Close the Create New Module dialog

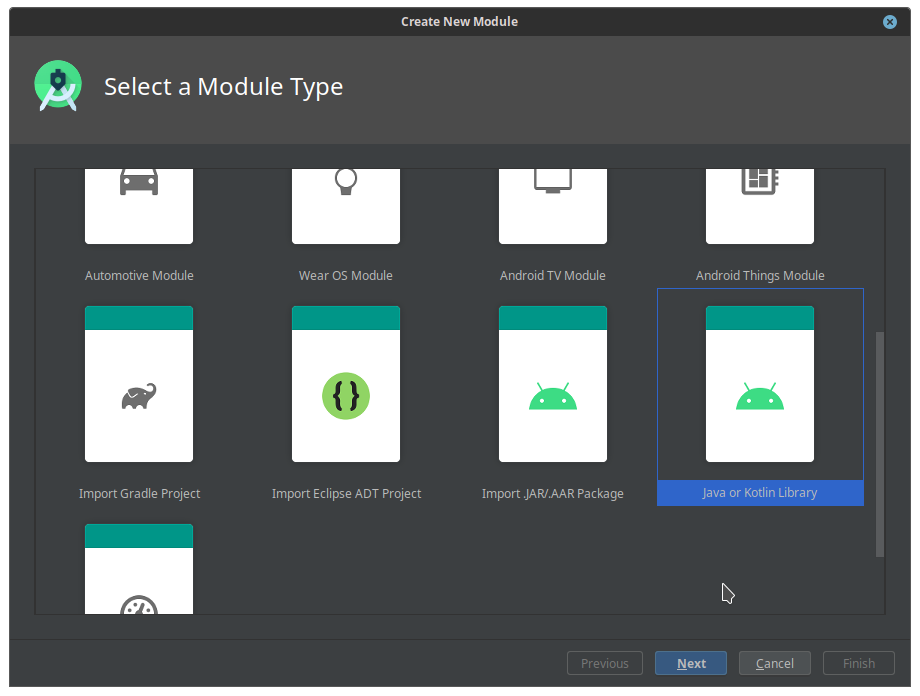(889, 21)
